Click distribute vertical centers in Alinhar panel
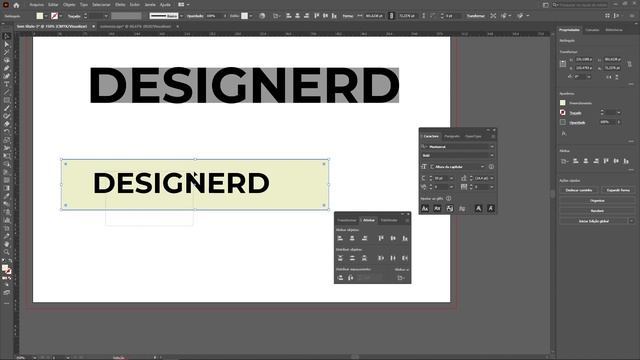The height and width of the screenshot is (360, 640). (x=352, y=258)
